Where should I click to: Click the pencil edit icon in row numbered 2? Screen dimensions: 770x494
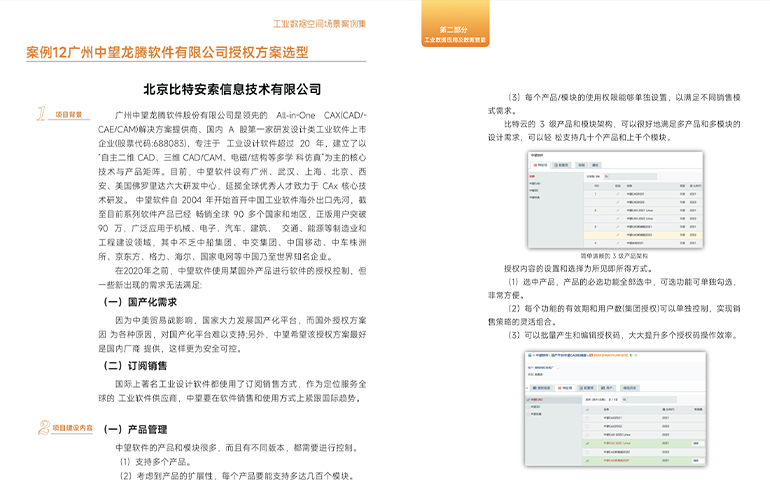[618, 210]
